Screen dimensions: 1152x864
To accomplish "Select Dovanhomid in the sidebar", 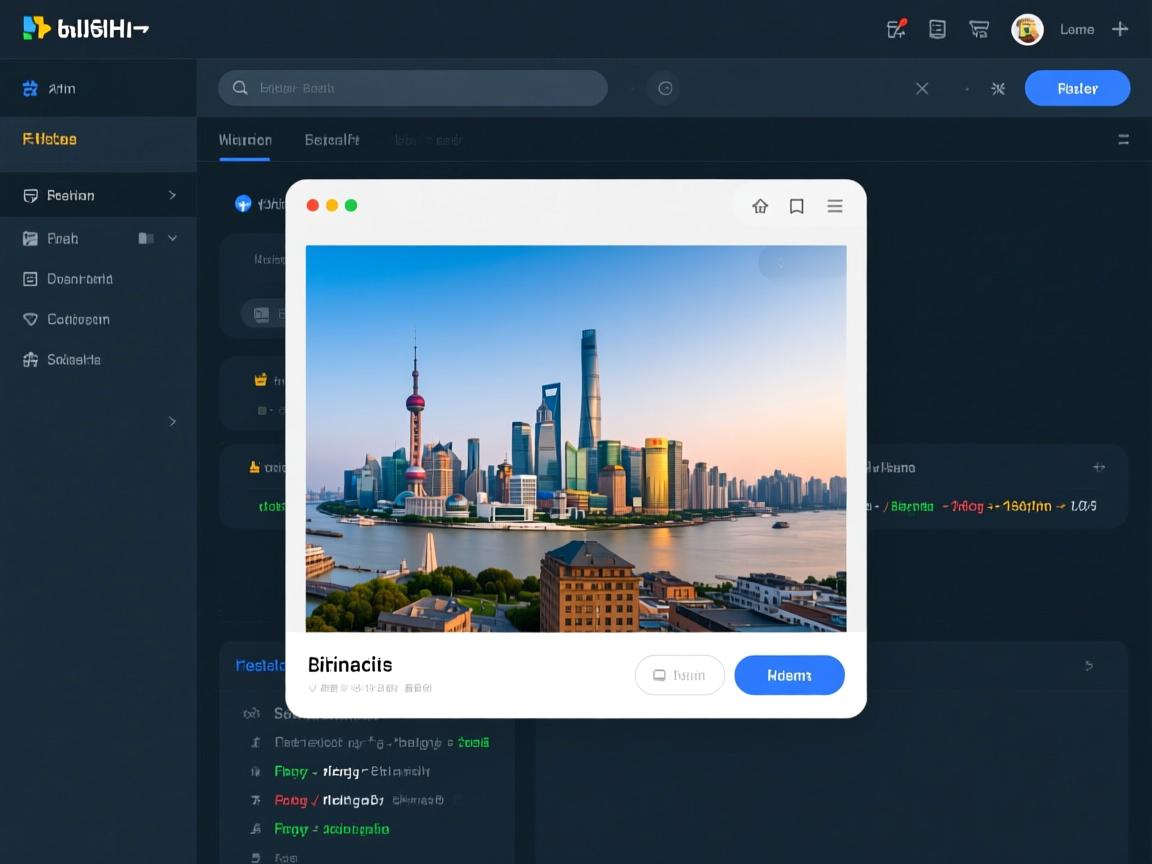I will 80,279.
